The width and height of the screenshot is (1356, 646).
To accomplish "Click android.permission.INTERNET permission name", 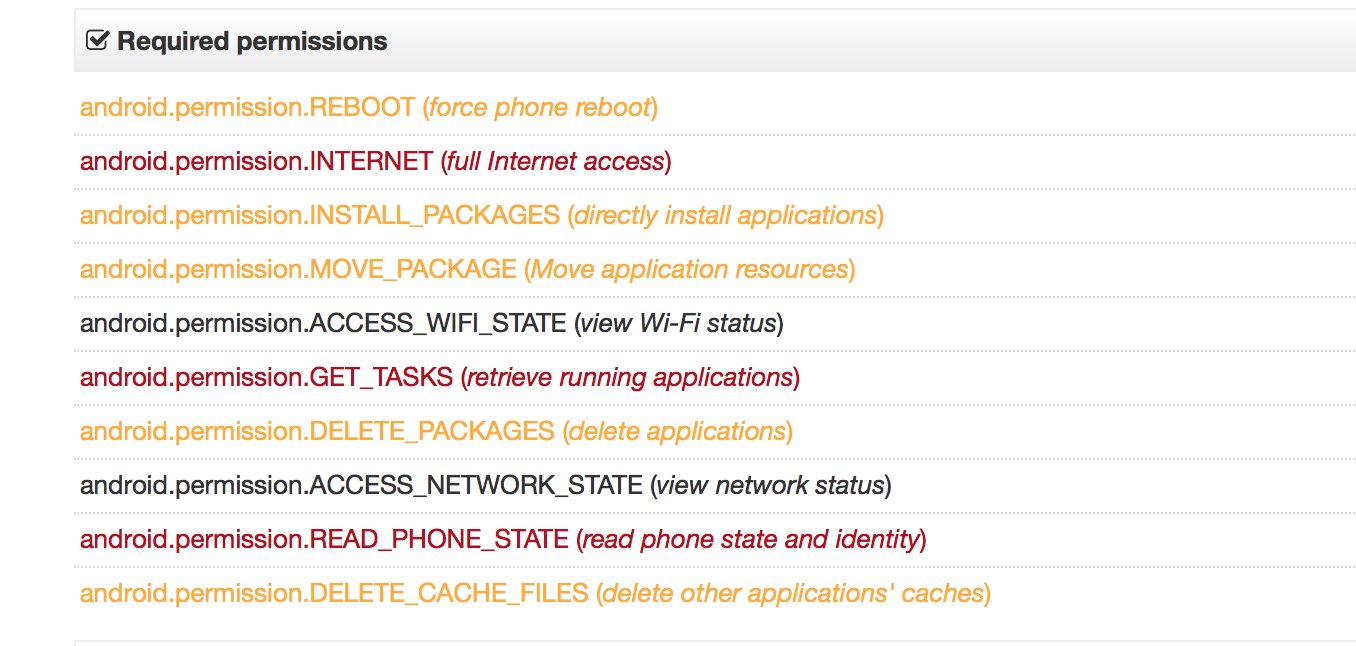I will click(x=256, y=161).
